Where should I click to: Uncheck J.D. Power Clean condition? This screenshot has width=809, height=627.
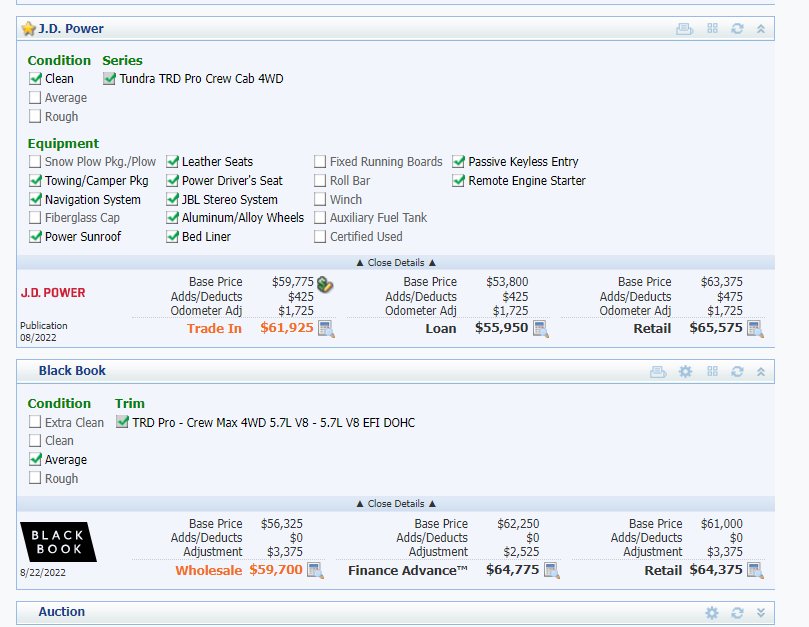pyautogui.click(x=35, y=78)
